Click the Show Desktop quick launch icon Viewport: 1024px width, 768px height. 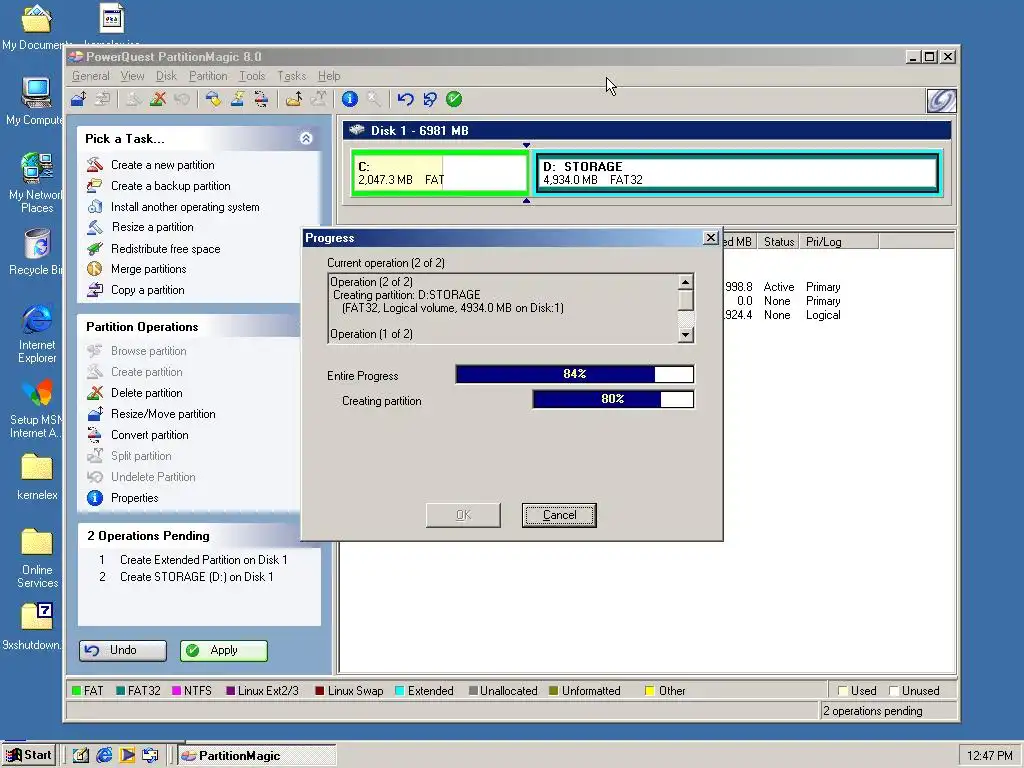coord(80,756)
